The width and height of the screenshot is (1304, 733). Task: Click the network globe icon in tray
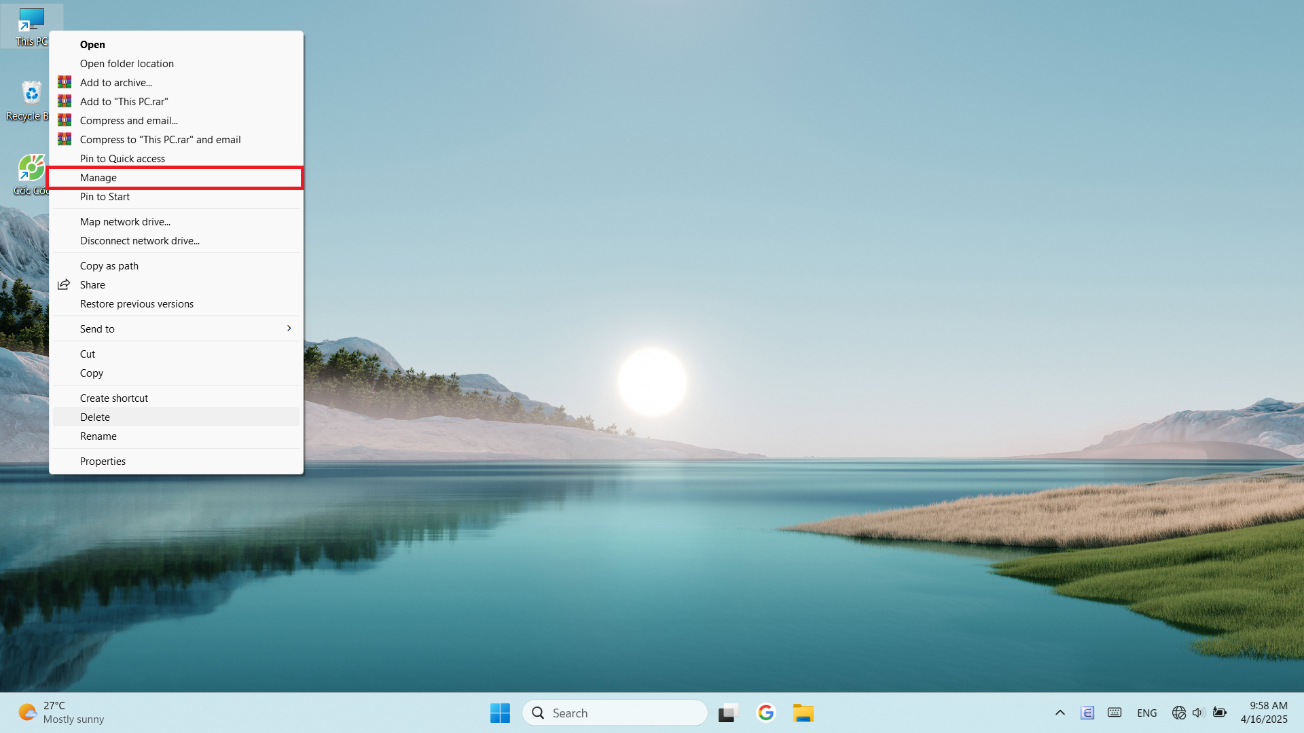pos(1179,713)
